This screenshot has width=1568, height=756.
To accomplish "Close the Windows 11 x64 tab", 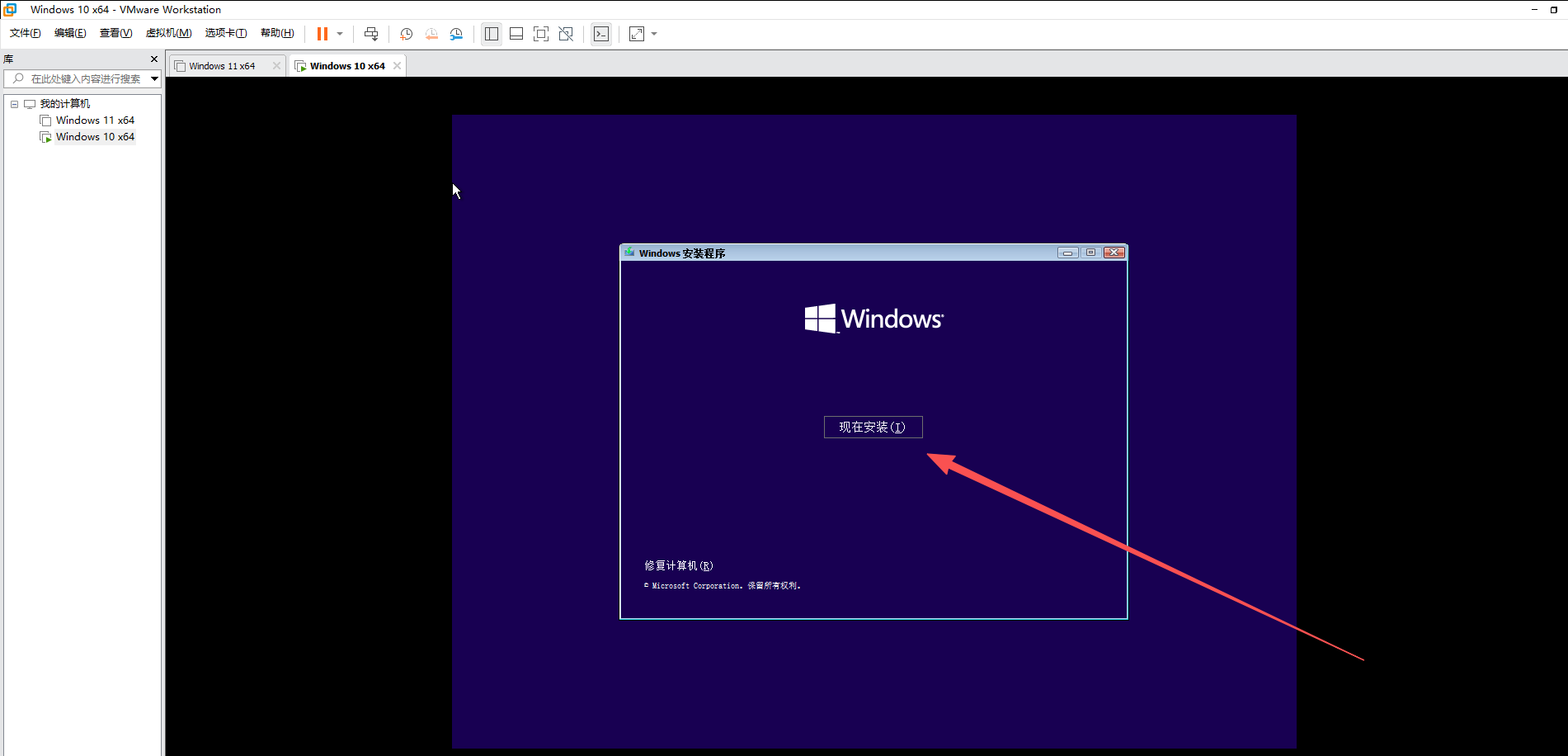I will 276,66.
